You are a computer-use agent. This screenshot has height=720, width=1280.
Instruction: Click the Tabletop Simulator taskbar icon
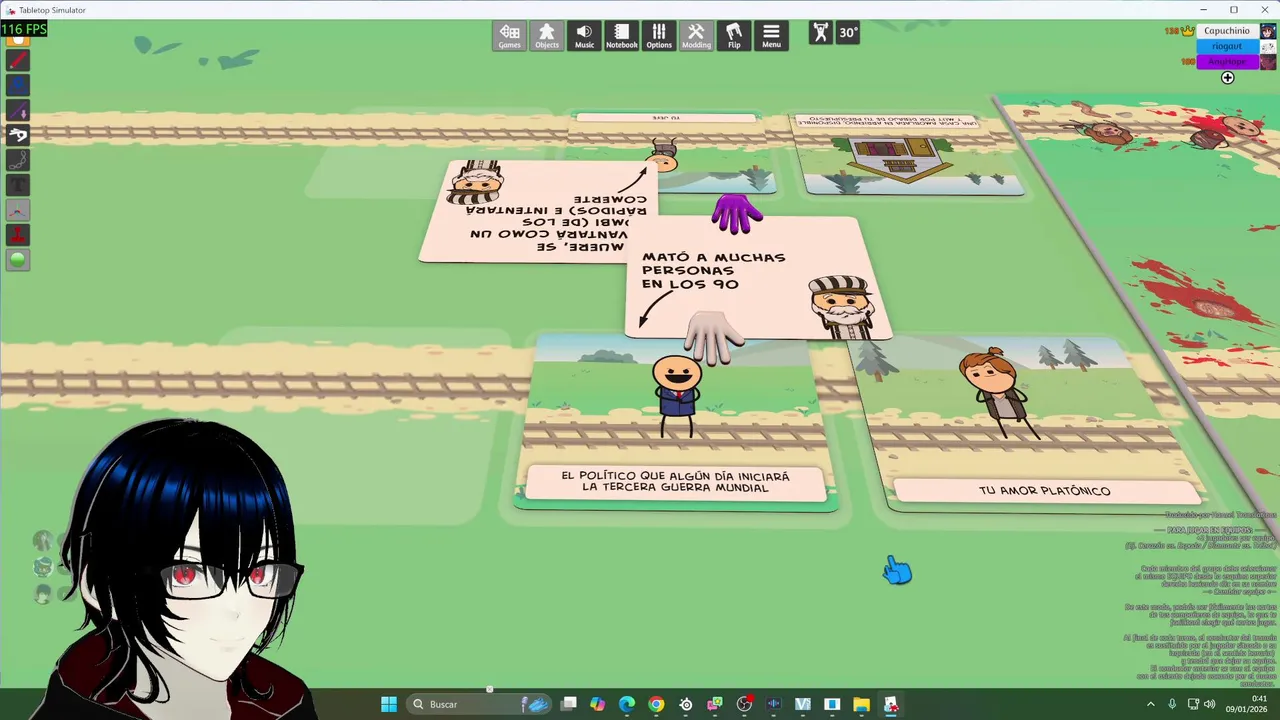point(890,704)
